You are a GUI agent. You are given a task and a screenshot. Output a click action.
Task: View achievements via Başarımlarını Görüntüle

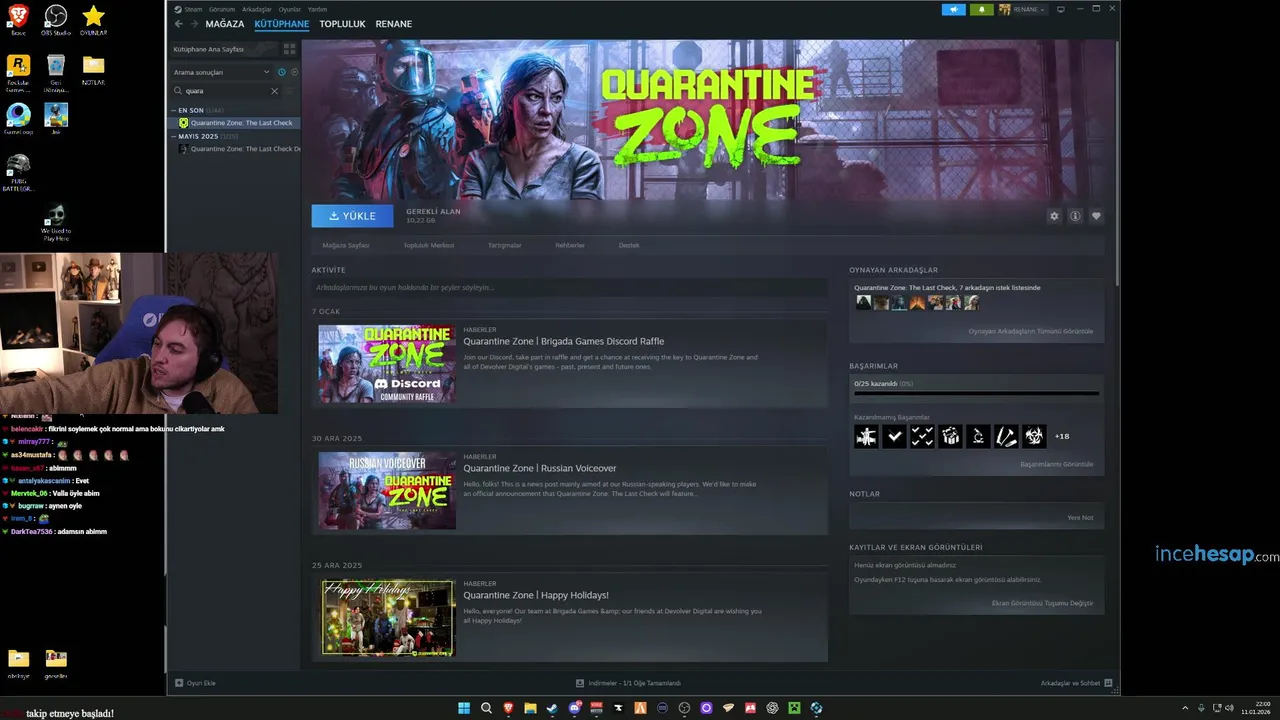[1056, 464]
